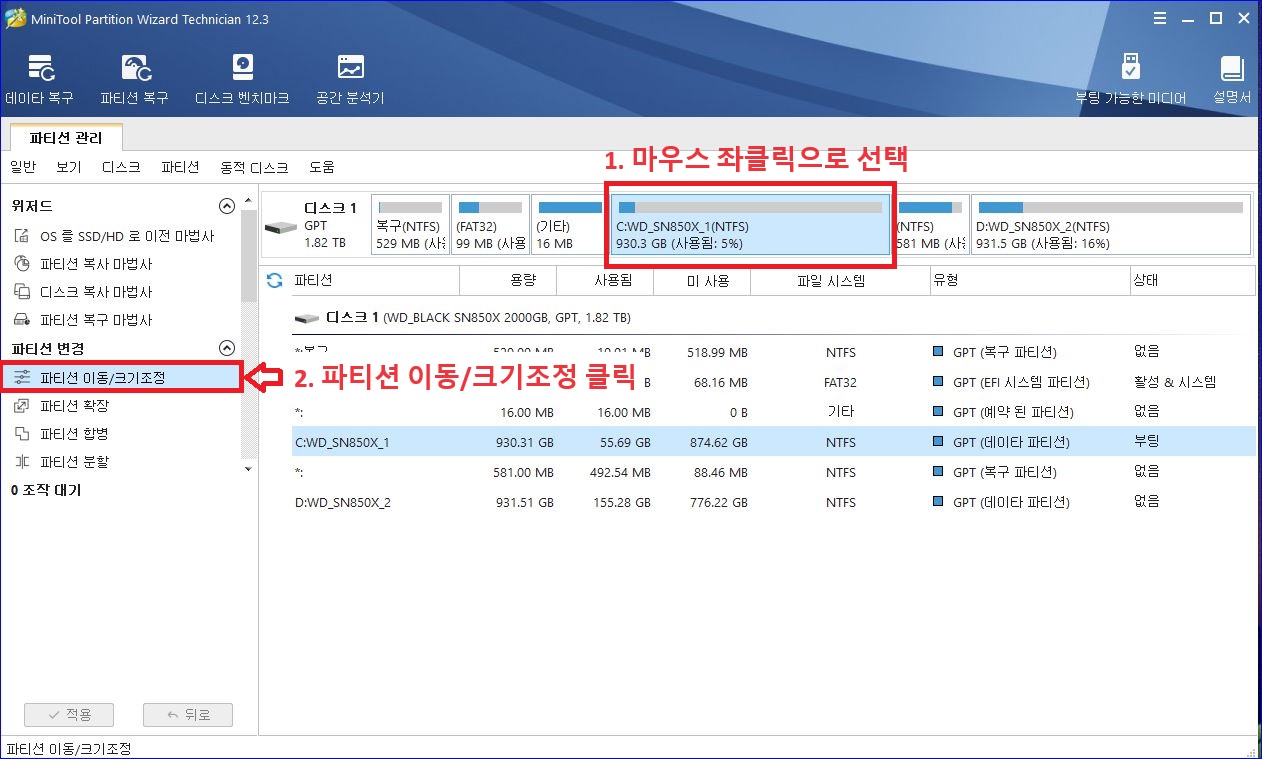Sort by the 파티션 column header

(375, 281)
